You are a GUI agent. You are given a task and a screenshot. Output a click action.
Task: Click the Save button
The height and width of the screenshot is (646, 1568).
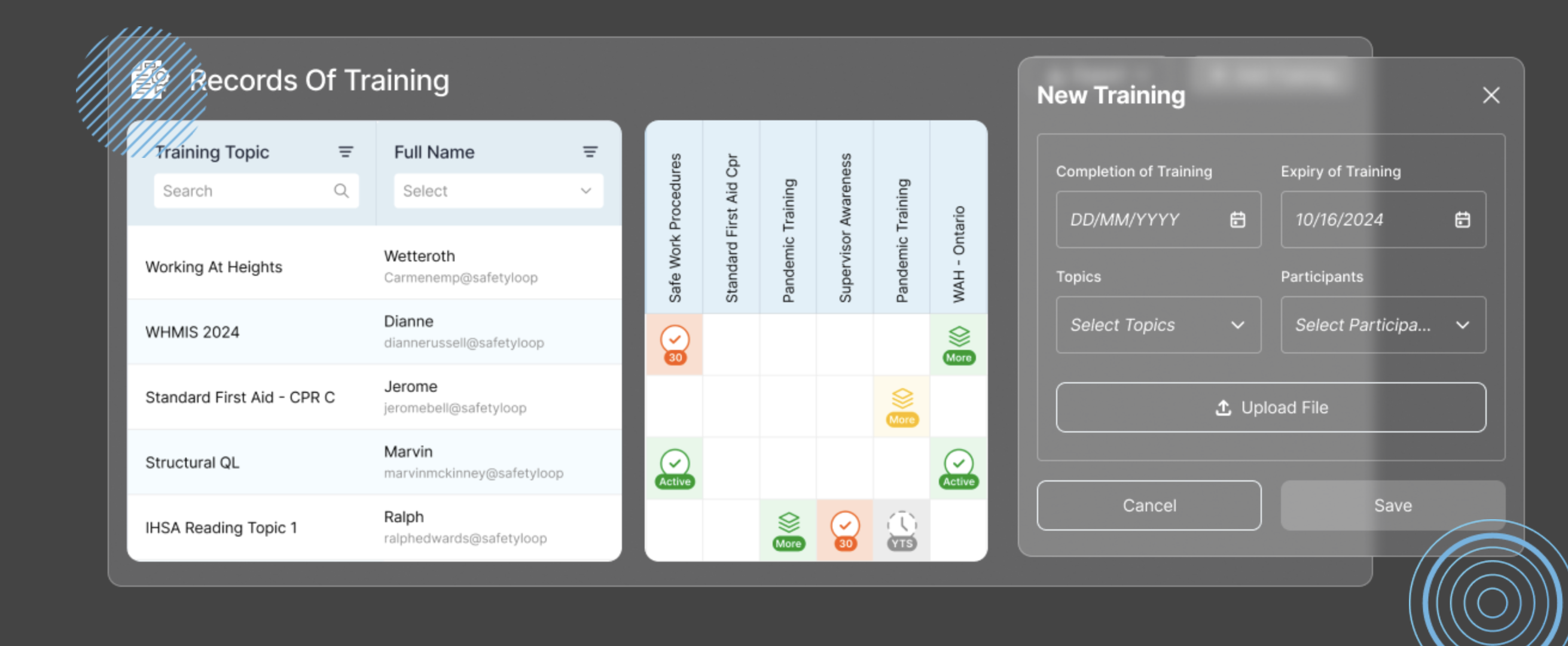coord(1392,505)
